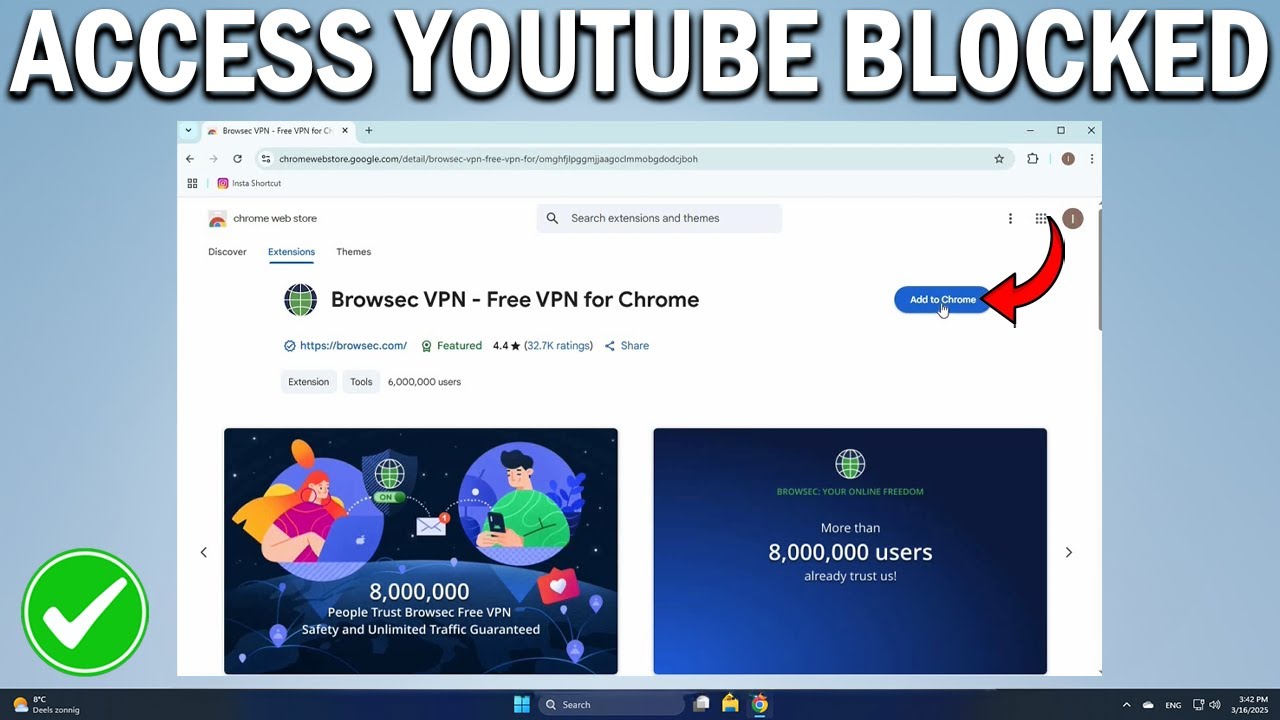Show next screenshot with right arrow
Screen dimensions: 1280x720
(1068, 552)
